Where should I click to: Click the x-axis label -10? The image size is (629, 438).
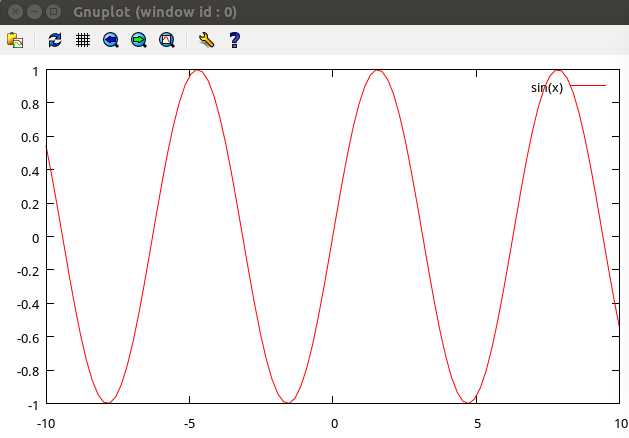point(46,424)
